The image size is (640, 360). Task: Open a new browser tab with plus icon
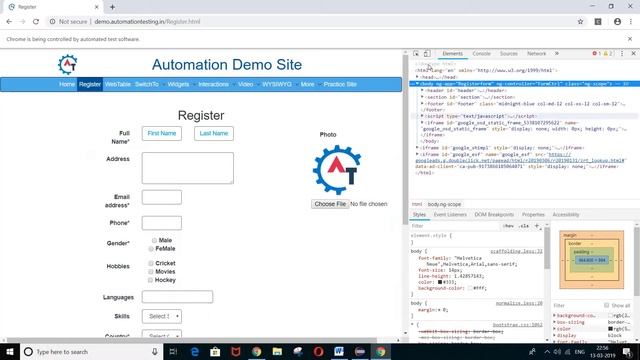112,7
